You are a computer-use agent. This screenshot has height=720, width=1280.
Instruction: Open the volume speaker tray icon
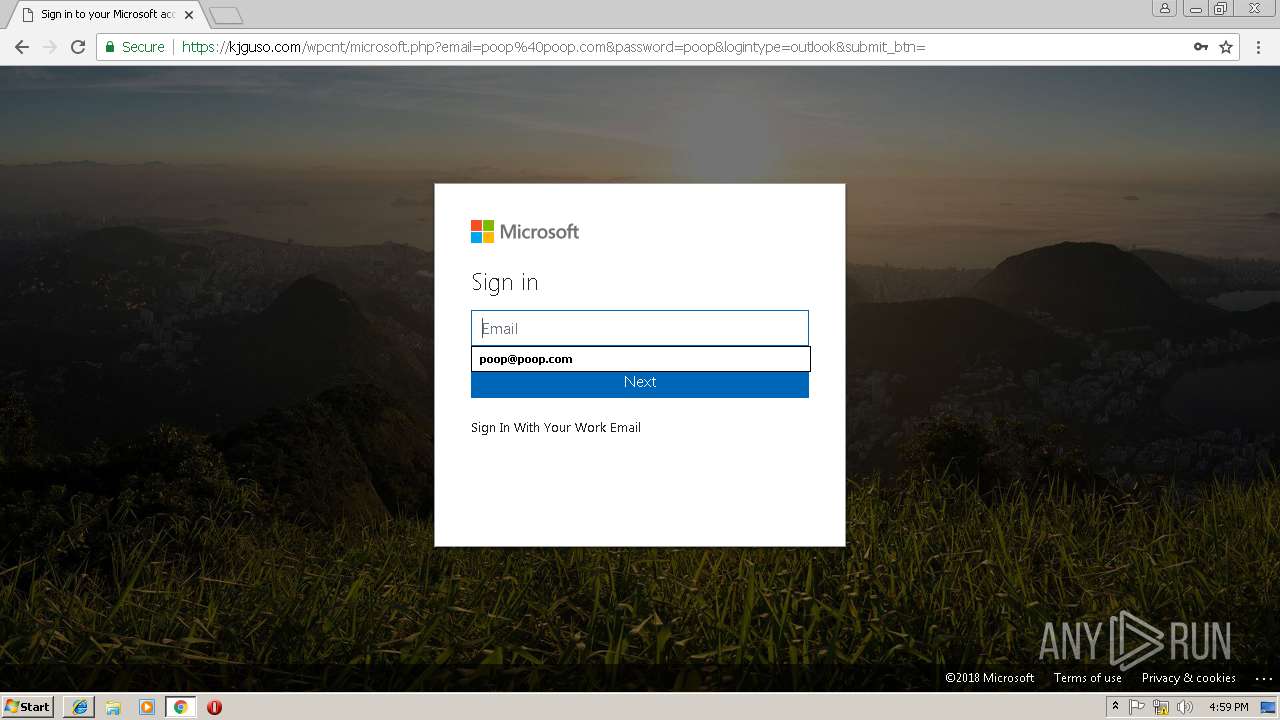pyautogui.click(x=1185, y=707)
